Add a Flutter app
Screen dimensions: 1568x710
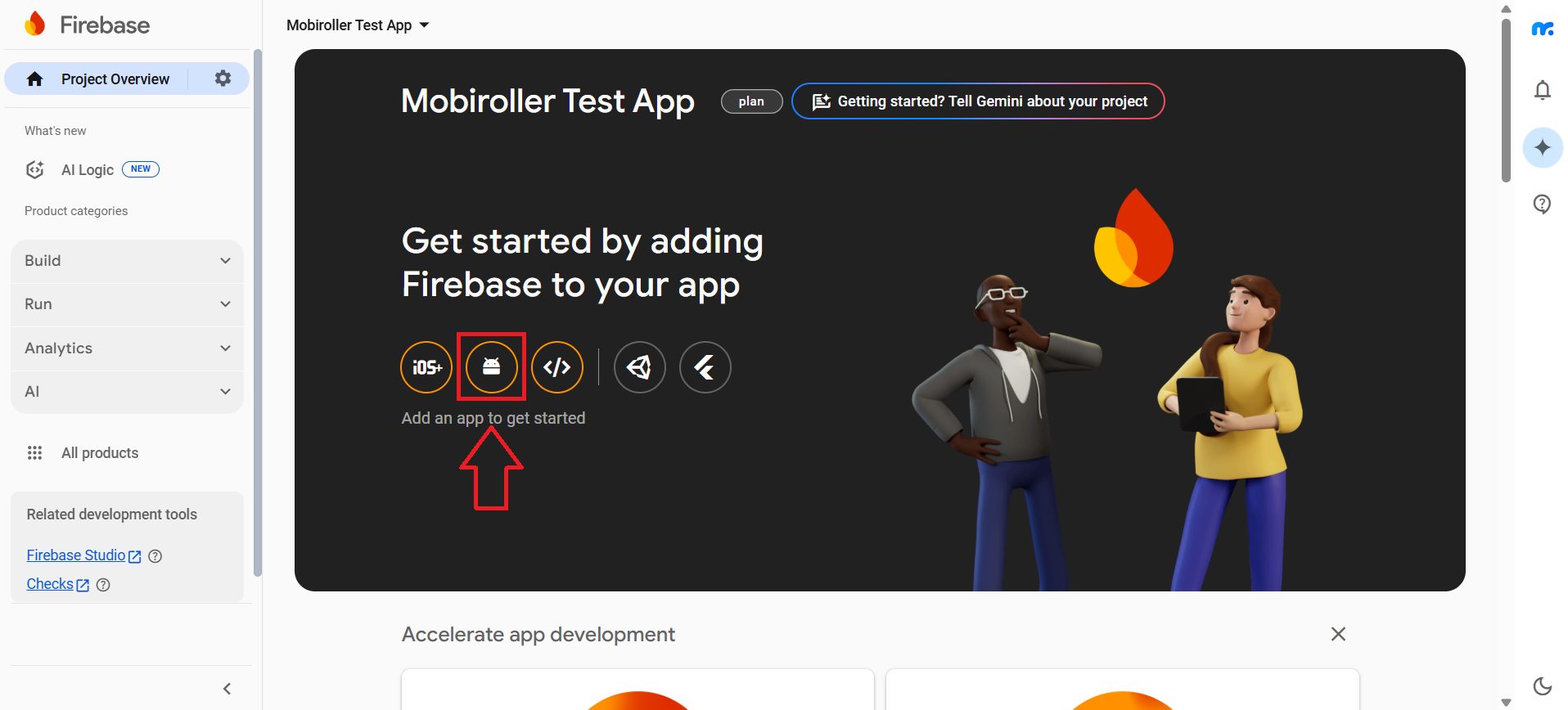(x=705, y=367)
